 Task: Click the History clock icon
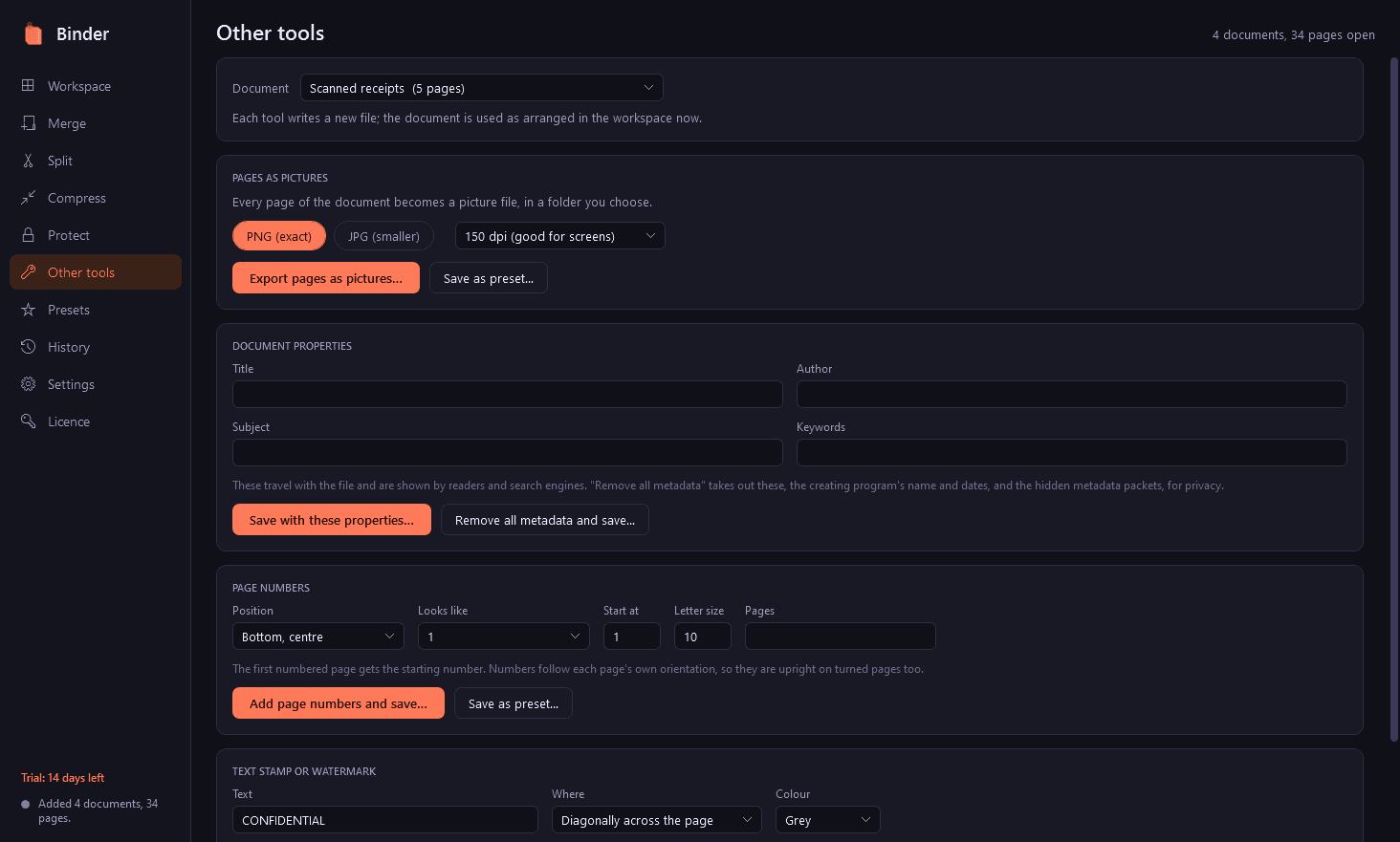(x=28, y=347)
